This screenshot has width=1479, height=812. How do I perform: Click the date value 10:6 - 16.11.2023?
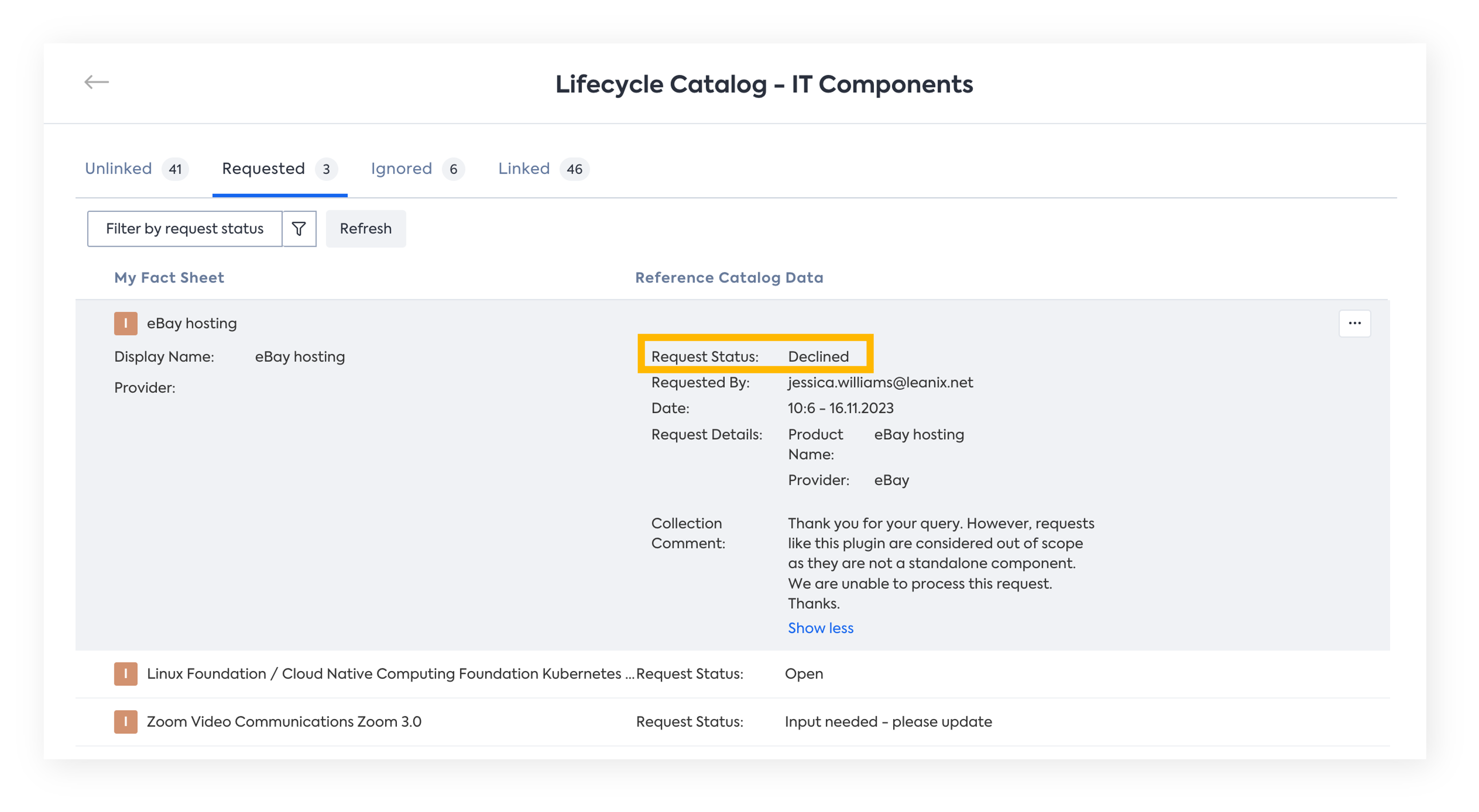tap(841, 408)
